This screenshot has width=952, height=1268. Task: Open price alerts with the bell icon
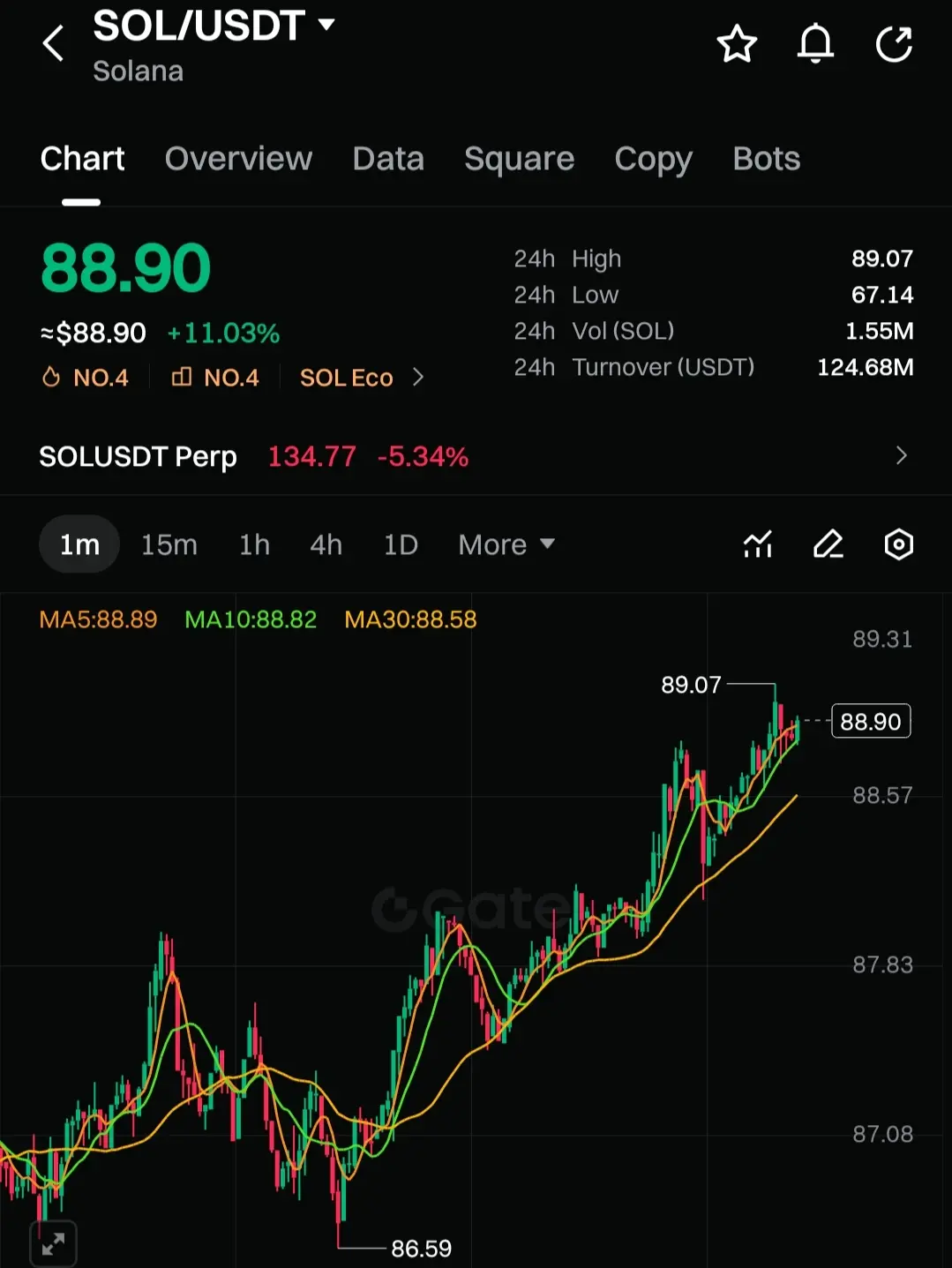(x=815, y=44)
